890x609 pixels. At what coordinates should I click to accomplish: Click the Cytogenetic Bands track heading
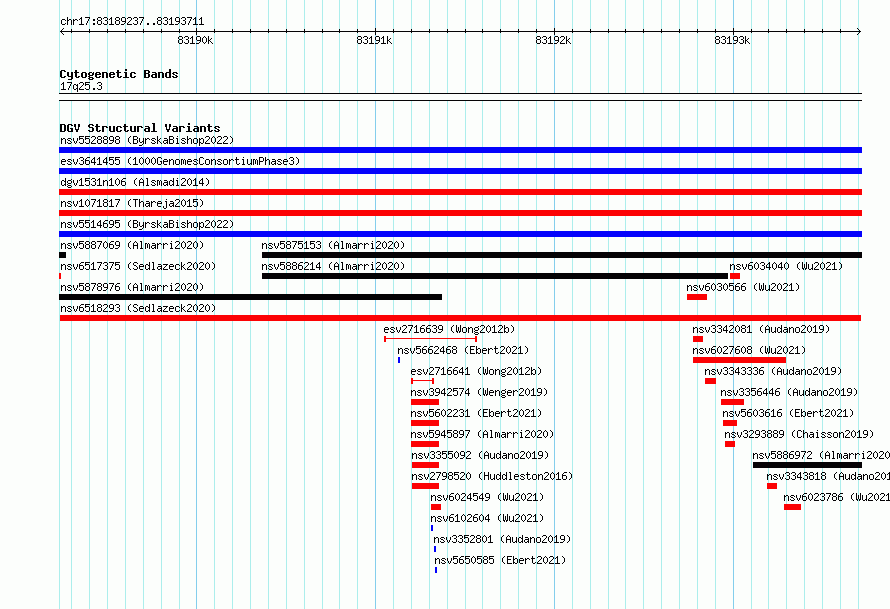(119, 74)
